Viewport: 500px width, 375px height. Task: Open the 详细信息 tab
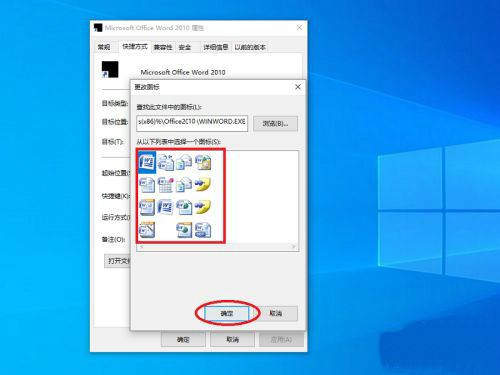click(x=216, y=47)
